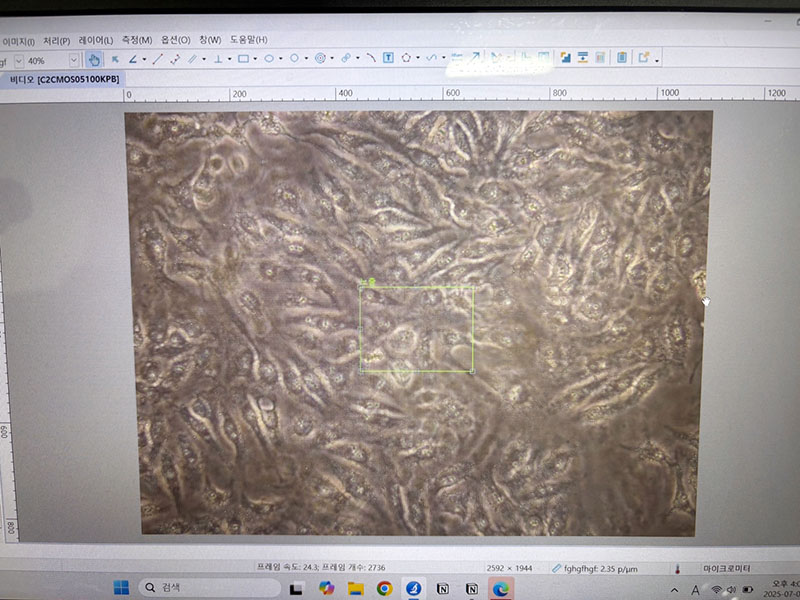Select the text annotation tool
800x600 pixels.
pos(388,59)
